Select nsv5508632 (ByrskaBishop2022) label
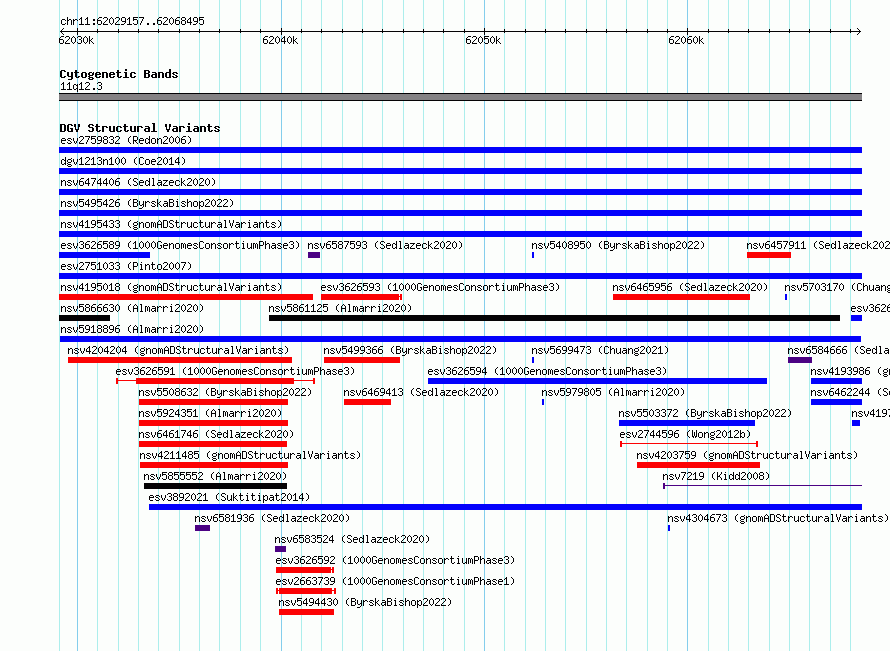This screenshot has width=890, height=651. [225, 392]
